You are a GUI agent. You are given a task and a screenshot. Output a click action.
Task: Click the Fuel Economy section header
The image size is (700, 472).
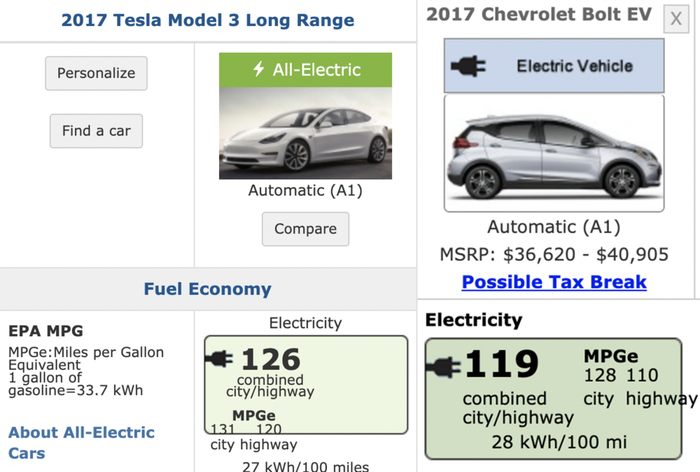[x=207, y=289]
